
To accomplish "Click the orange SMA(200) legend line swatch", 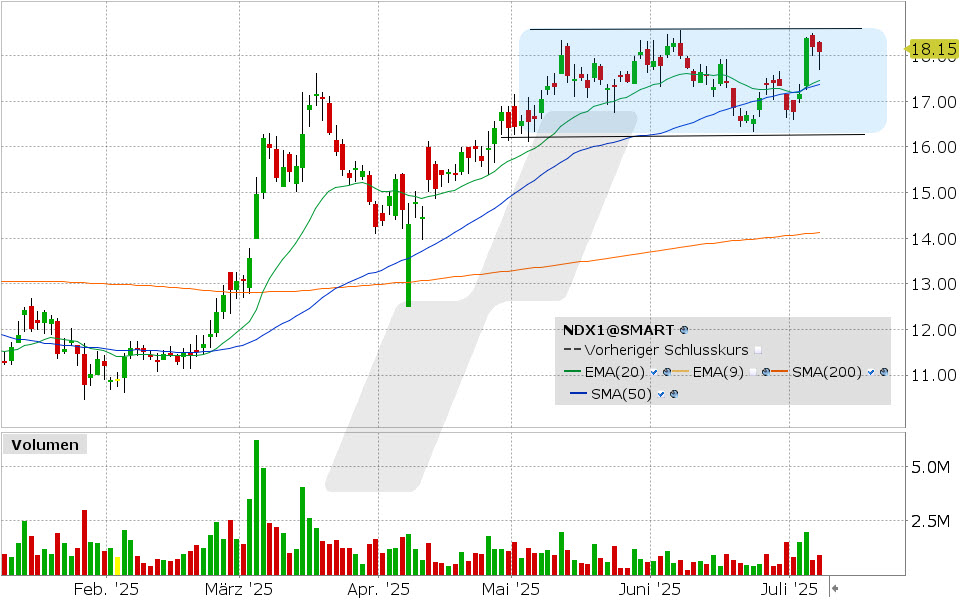I will click(779, 371).
